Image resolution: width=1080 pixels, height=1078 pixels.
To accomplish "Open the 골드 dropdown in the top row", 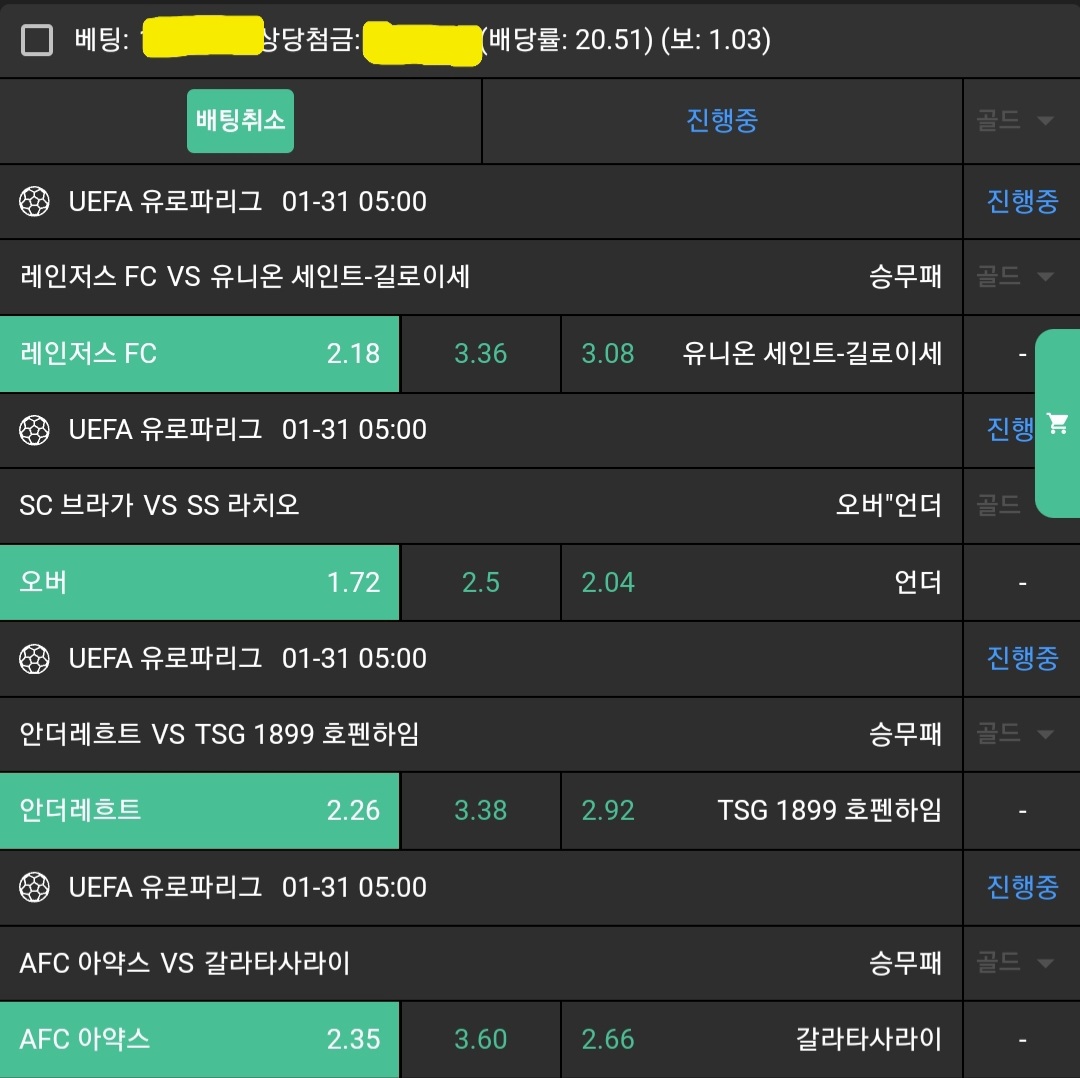I will click(1016, 121).
